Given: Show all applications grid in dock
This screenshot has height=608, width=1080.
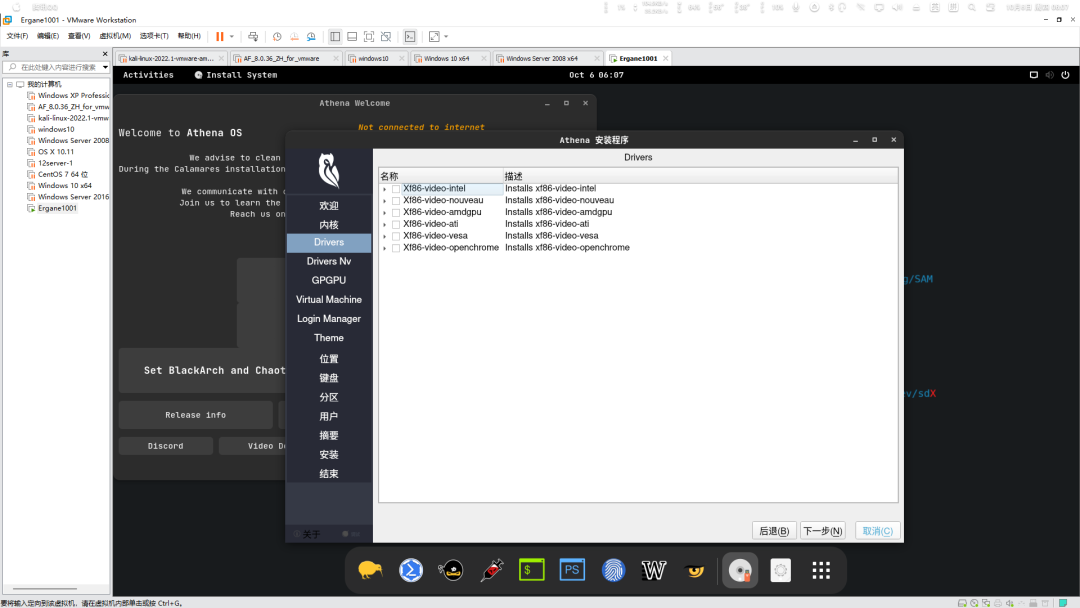Looking at the screenshot, I should pyautogui.click(x=821, y=570).
